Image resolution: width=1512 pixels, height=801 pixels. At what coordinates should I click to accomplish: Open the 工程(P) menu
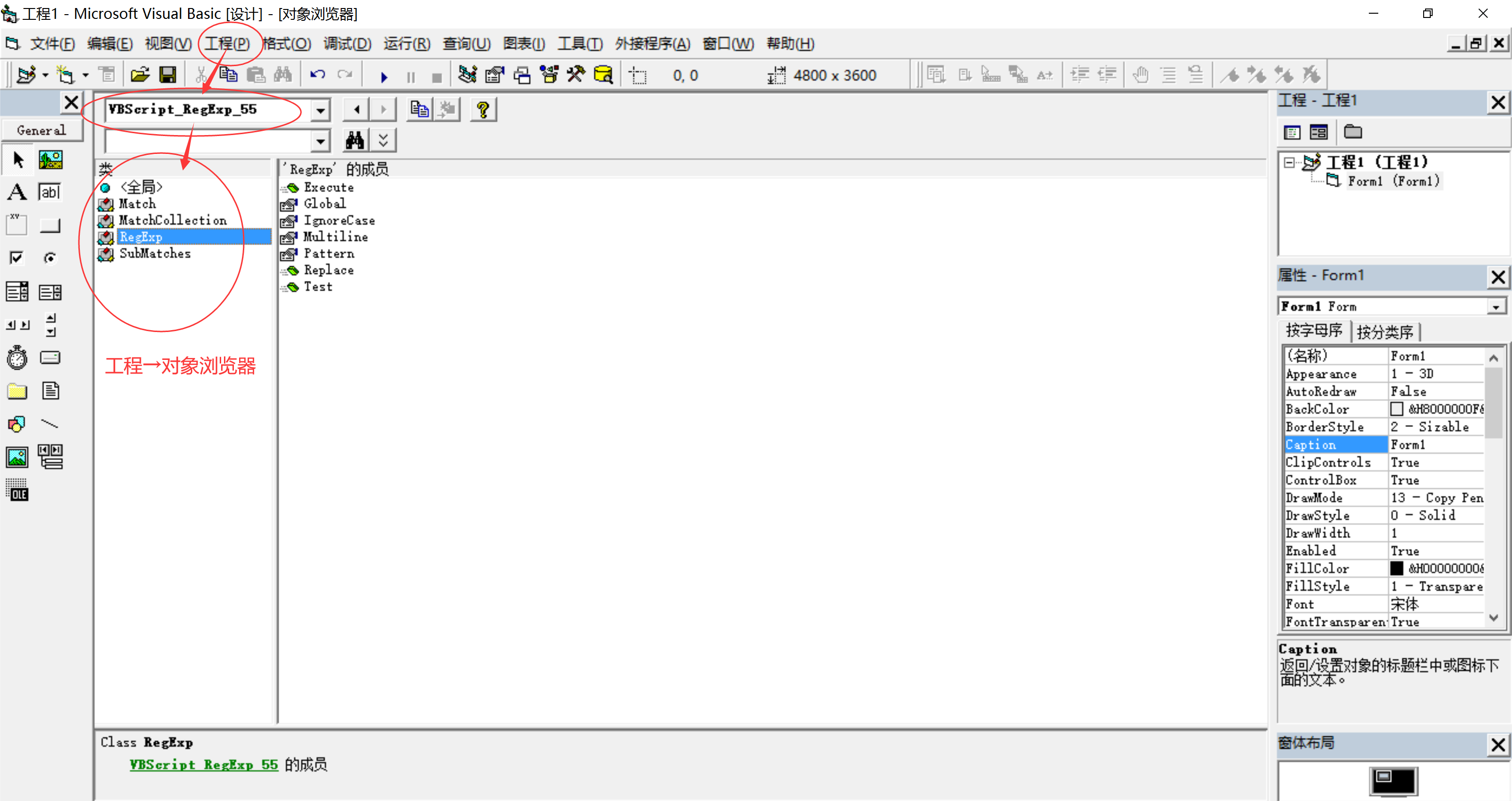click(227, 44)
